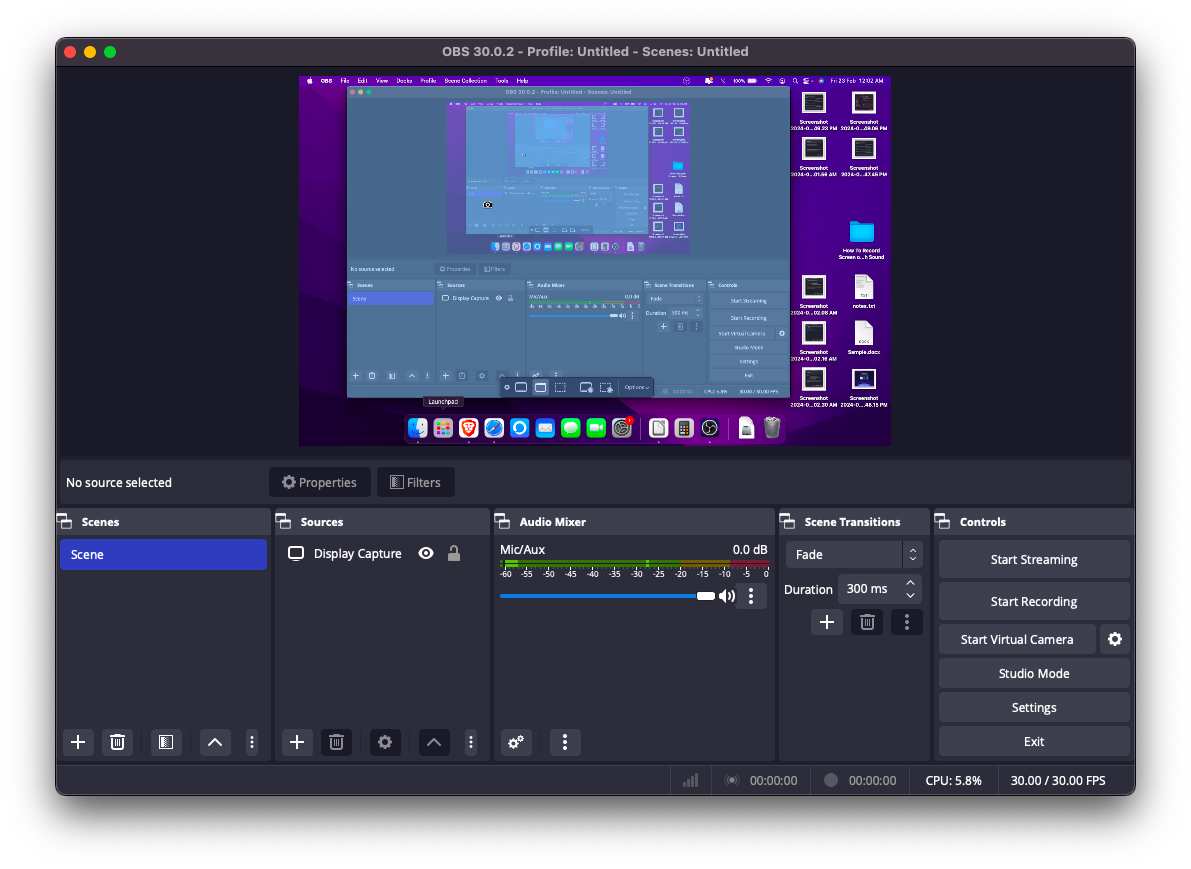This screenshot has height=869, width=1191.
Task: Click Start Recording
Action: click(1034, 602)
